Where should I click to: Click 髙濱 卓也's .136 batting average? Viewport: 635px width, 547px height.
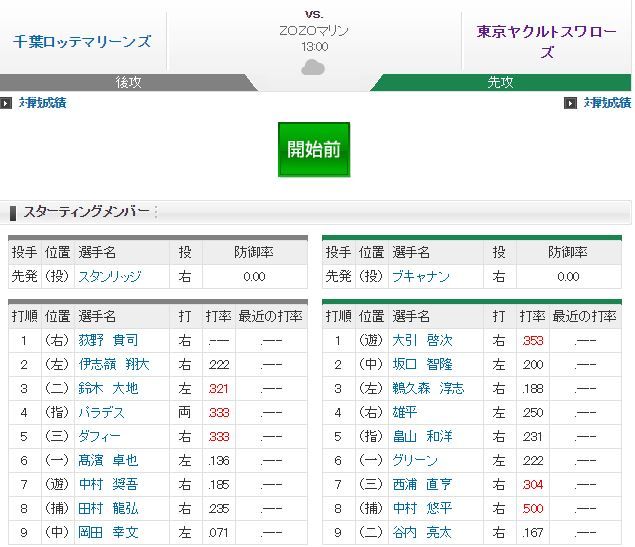click(219, 461)
